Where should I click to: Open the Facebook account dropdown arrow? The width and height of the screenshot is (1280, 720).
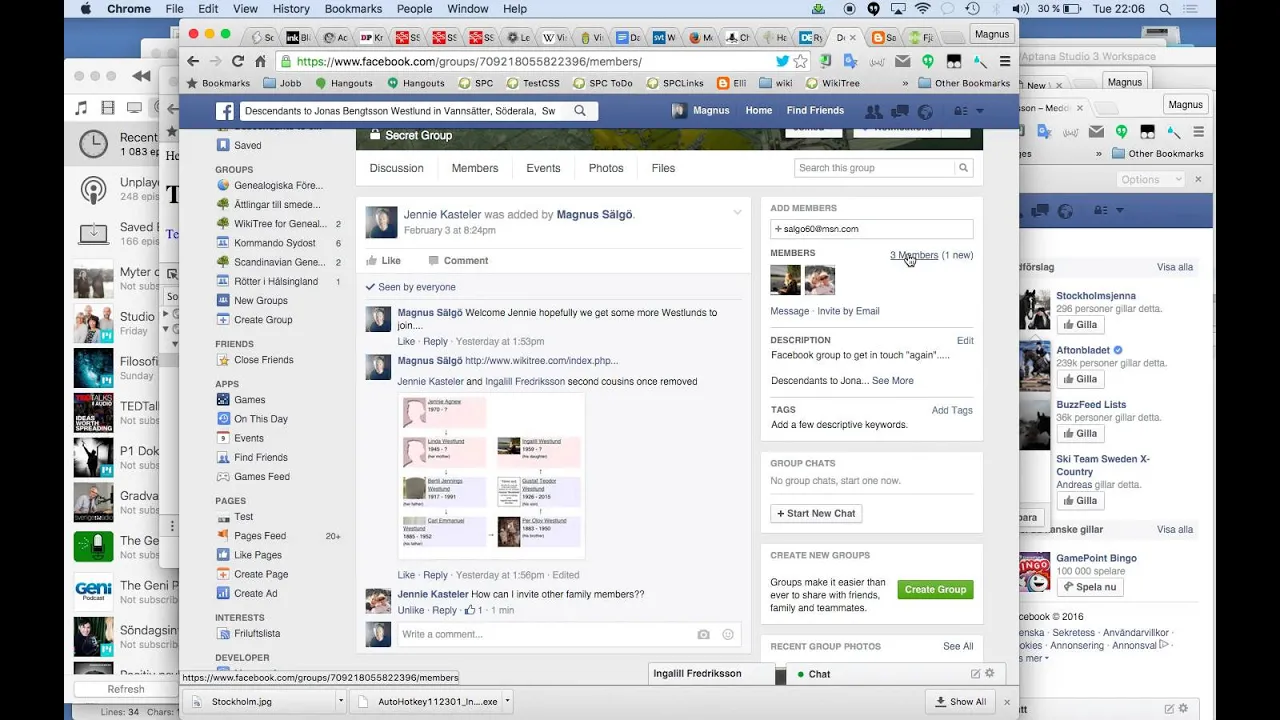coord(980,111)
